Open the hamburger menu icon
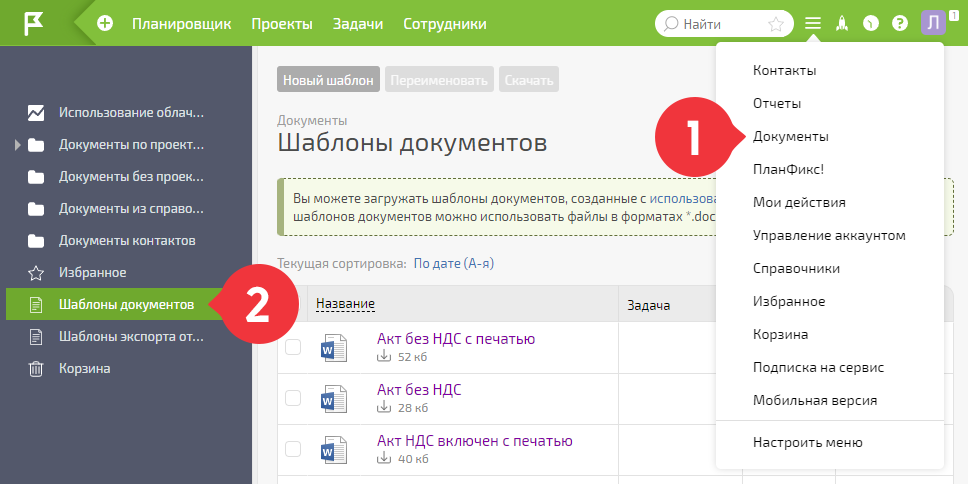 (813, 24)
